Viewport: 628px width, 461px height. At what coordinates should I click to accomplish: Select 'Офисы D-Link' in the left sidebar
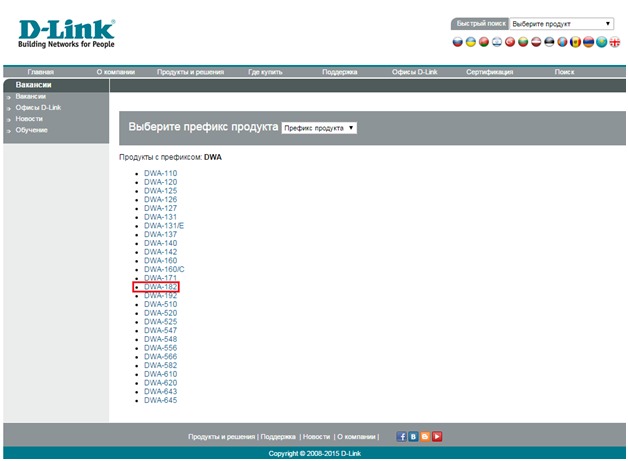coord(36,107)
